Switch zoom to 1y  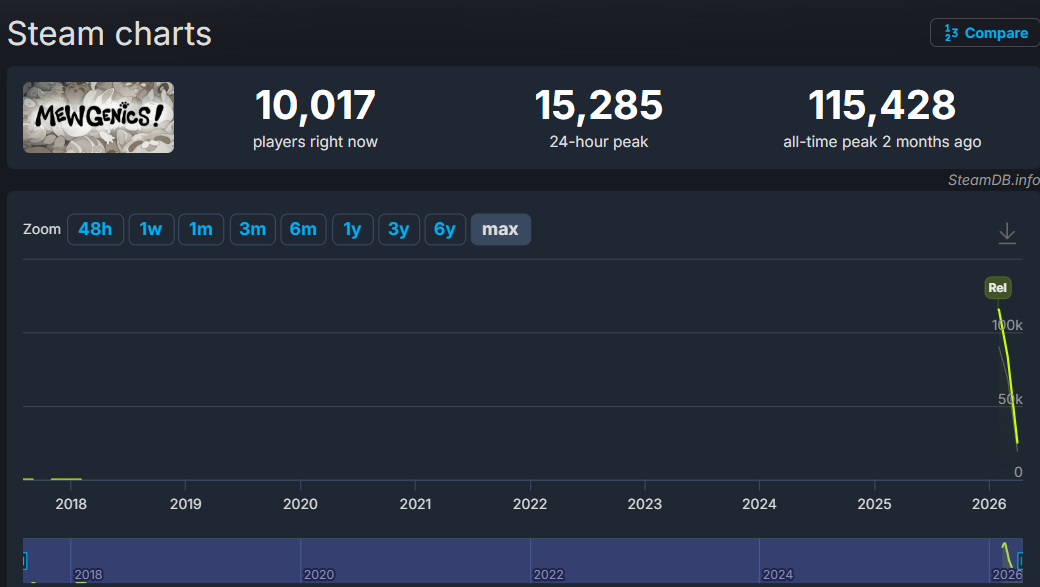353,229
